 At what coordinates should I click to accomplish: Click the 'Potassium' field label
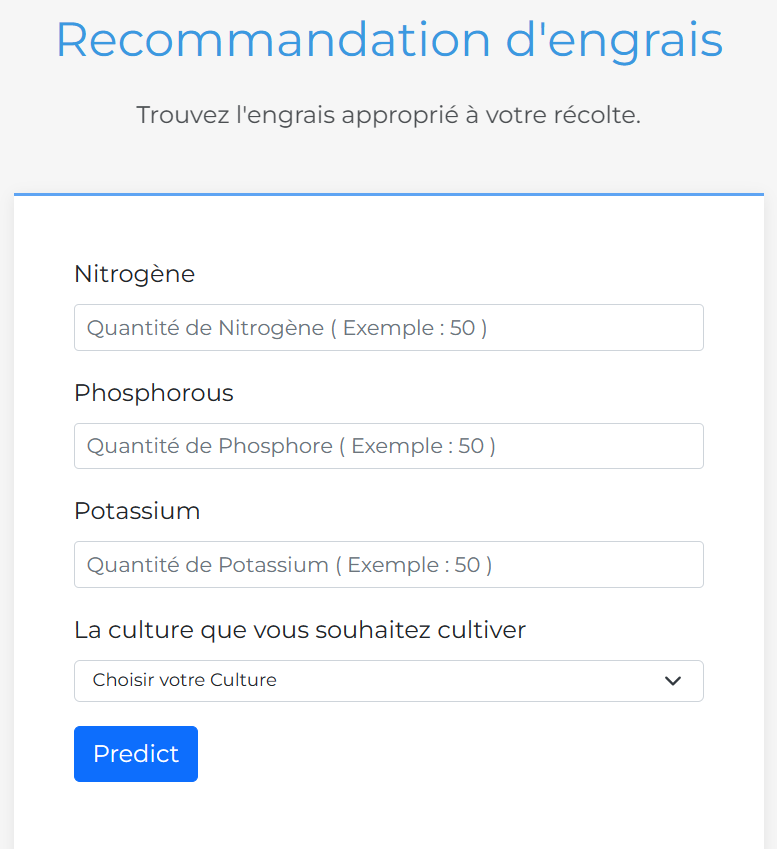click(x=137, y=511)
